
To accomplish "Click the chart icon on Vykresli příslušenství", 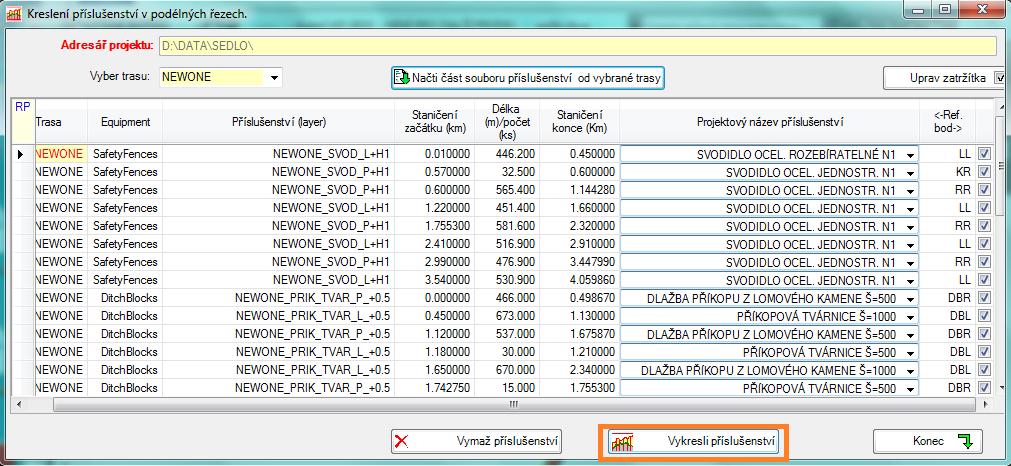I will [x=623, y=442].
